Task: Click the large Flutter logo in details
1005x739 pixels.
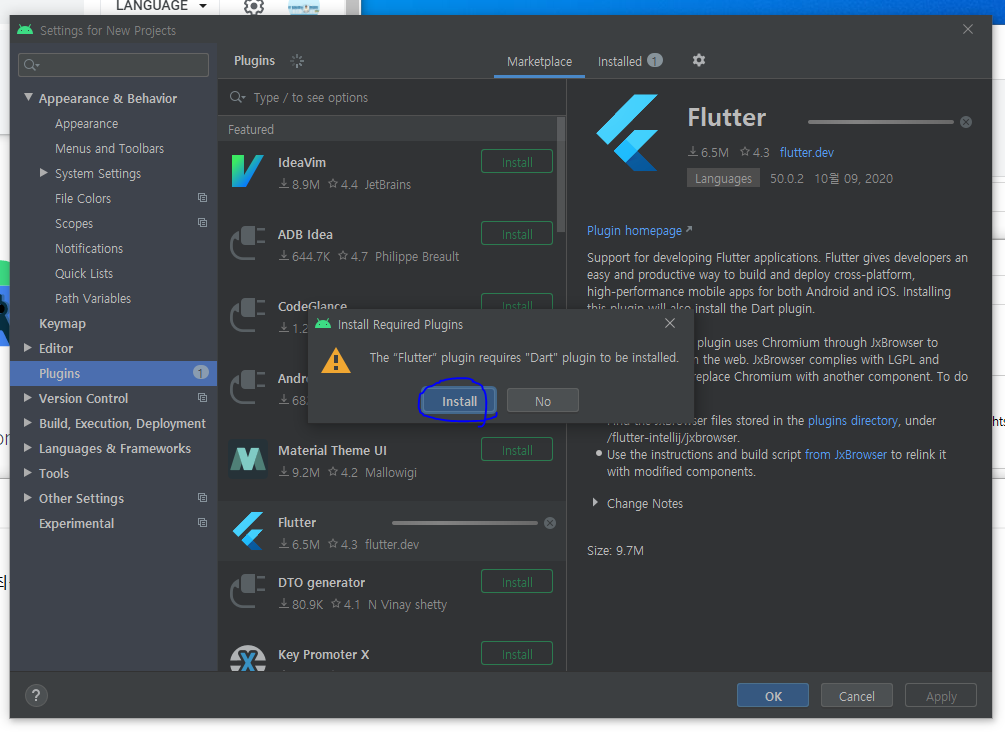Action: [627, 133]
